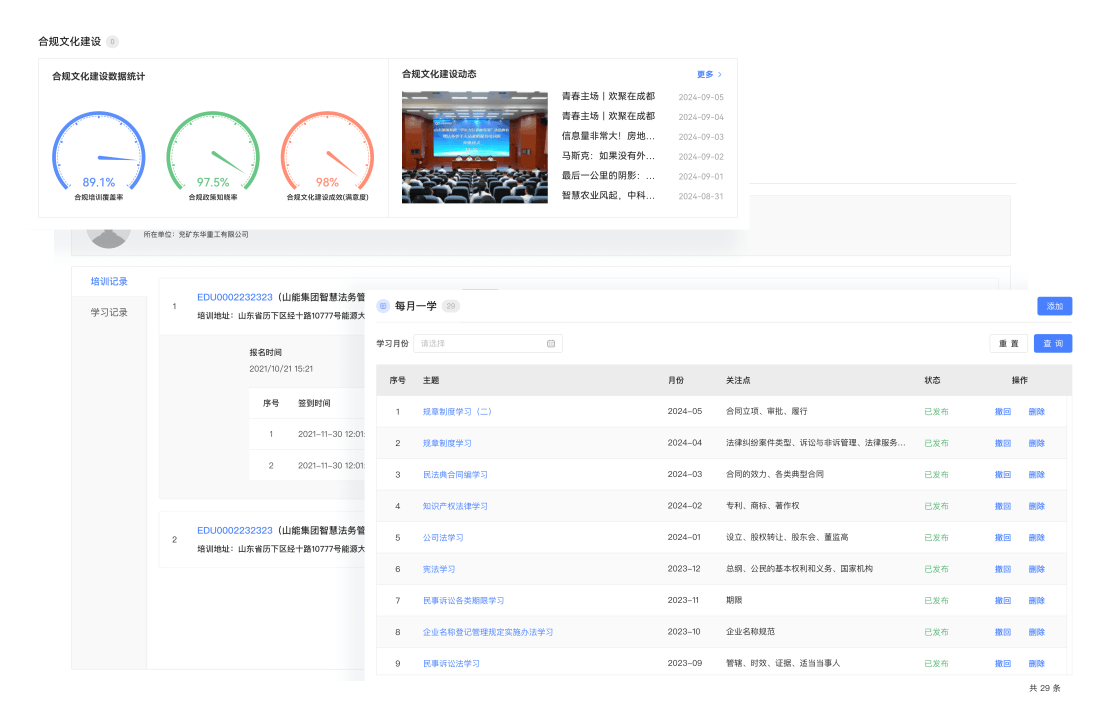Viewport: 1106px width, 720px height.
Task: Open topic 民事诉讼各类期限学习
Action: (463, 601)
